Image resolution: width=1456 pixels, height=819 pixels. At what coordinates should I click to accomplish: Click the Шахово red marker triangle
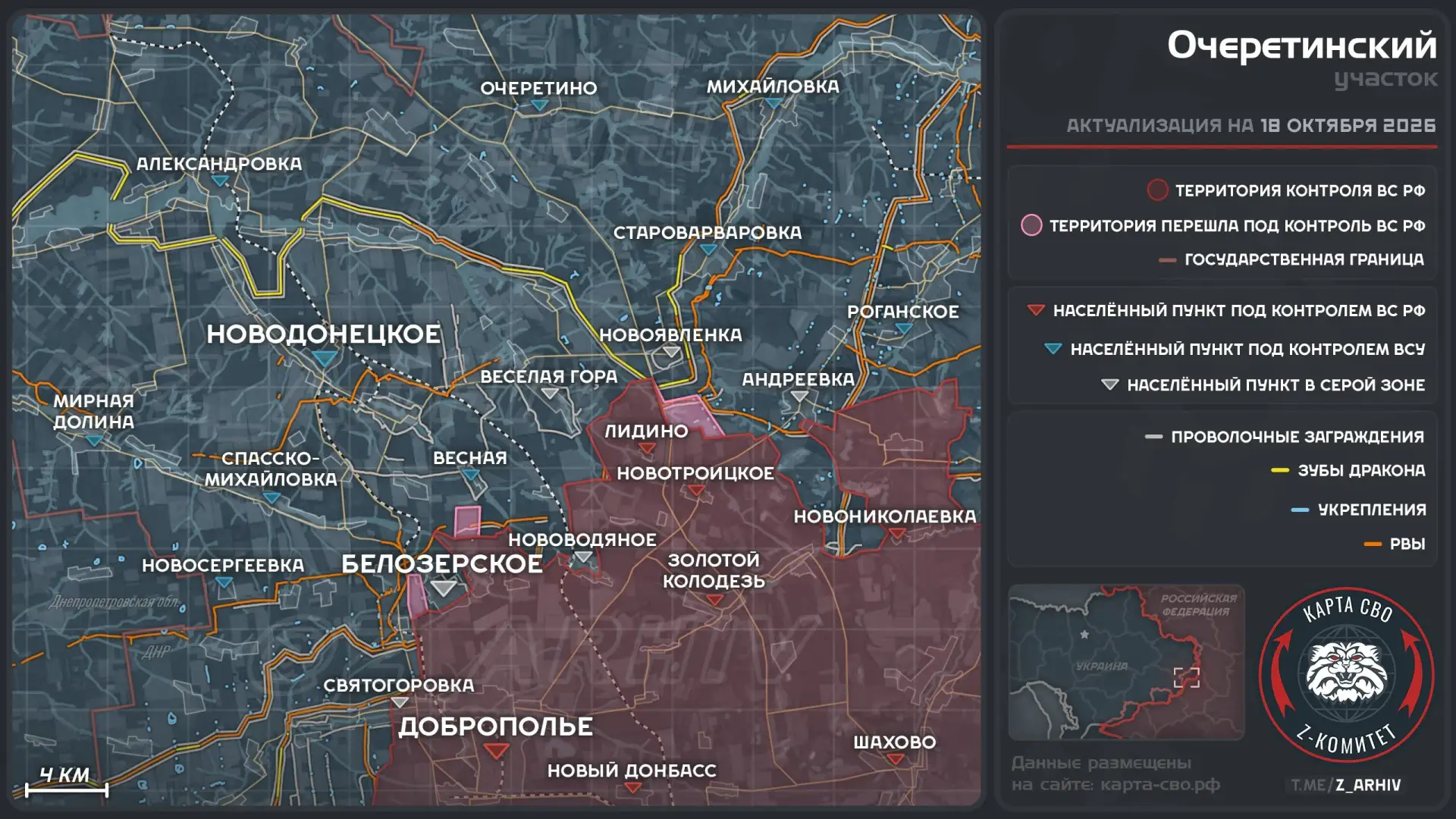[895, 759]
